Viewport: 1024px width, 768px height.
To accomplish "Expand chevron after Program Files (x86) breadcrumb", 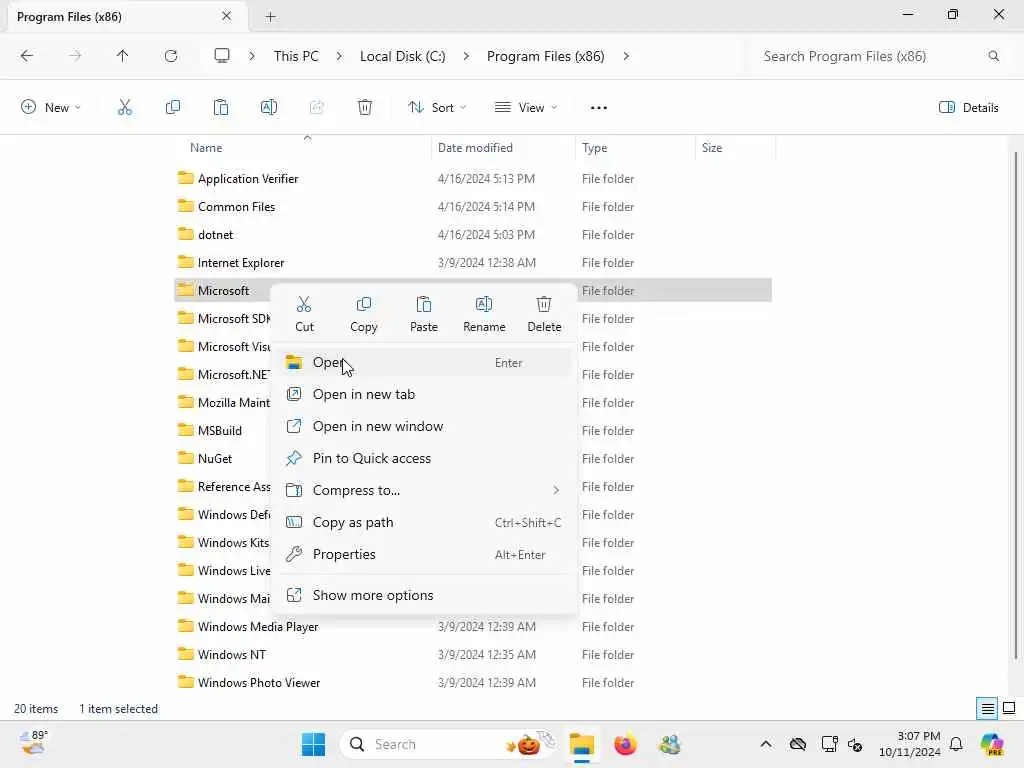I will click(x=626, y=56).
